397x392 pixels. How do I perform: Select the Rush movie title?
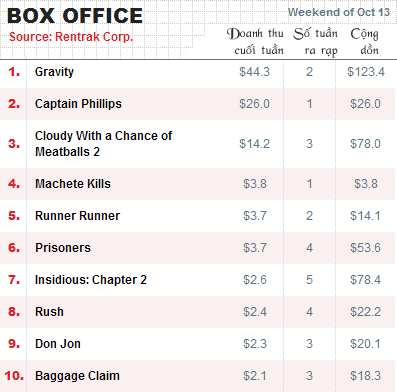[x=50, y=312]
